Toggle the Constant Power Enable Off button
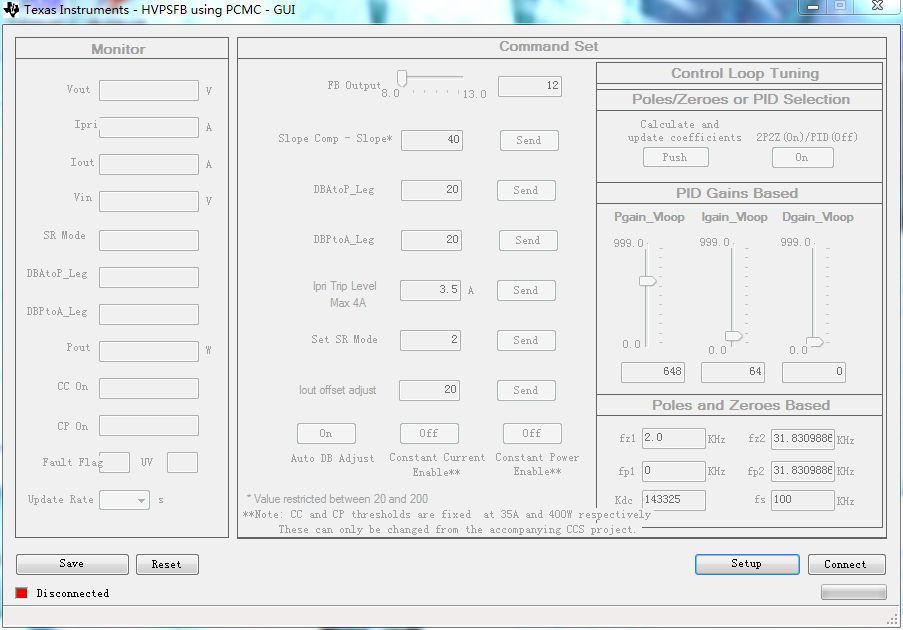The height and width of the screenshot is (630, 903). pos(532,433)
